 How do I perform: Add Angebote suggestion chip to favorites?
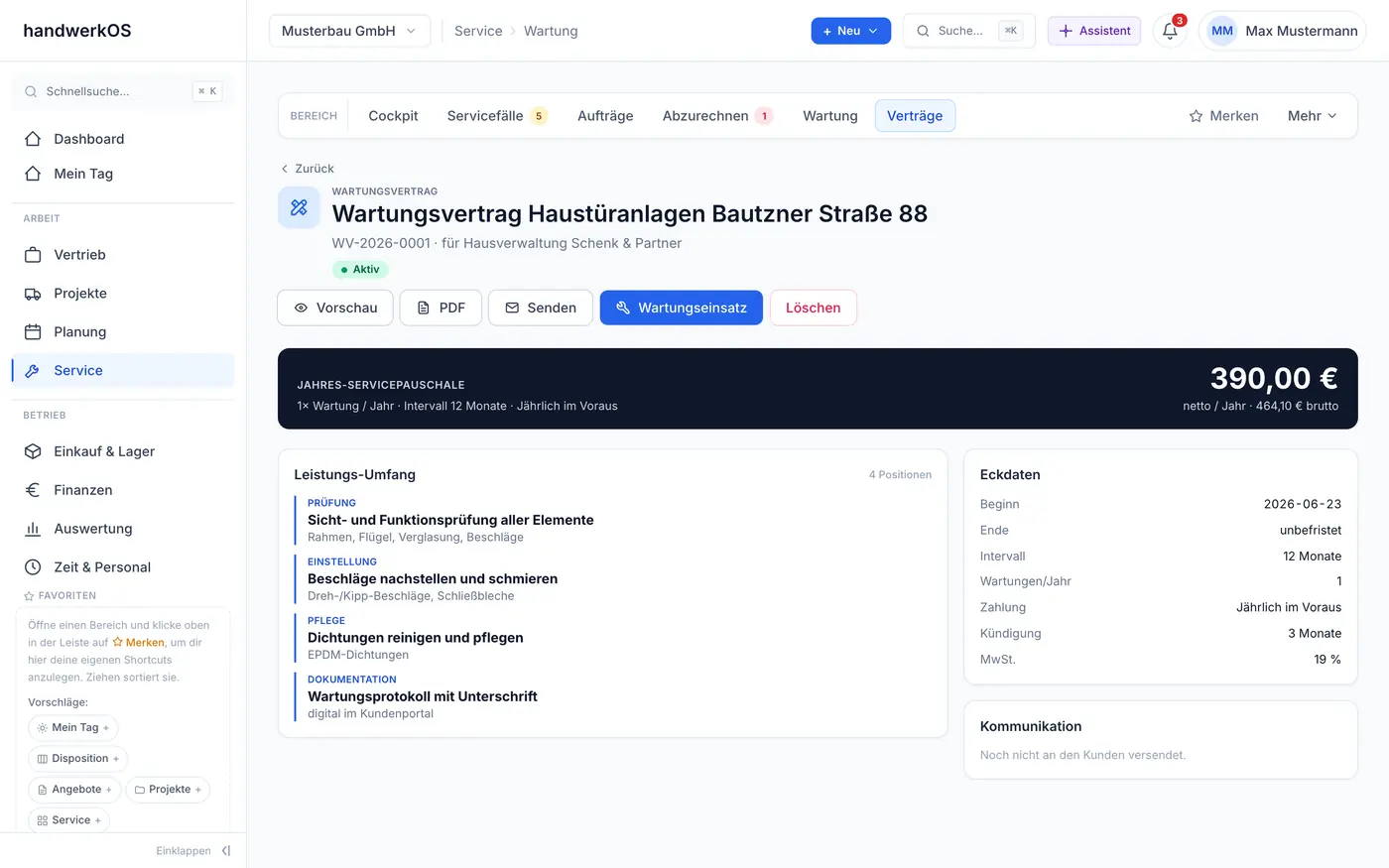tap(74, 790)
